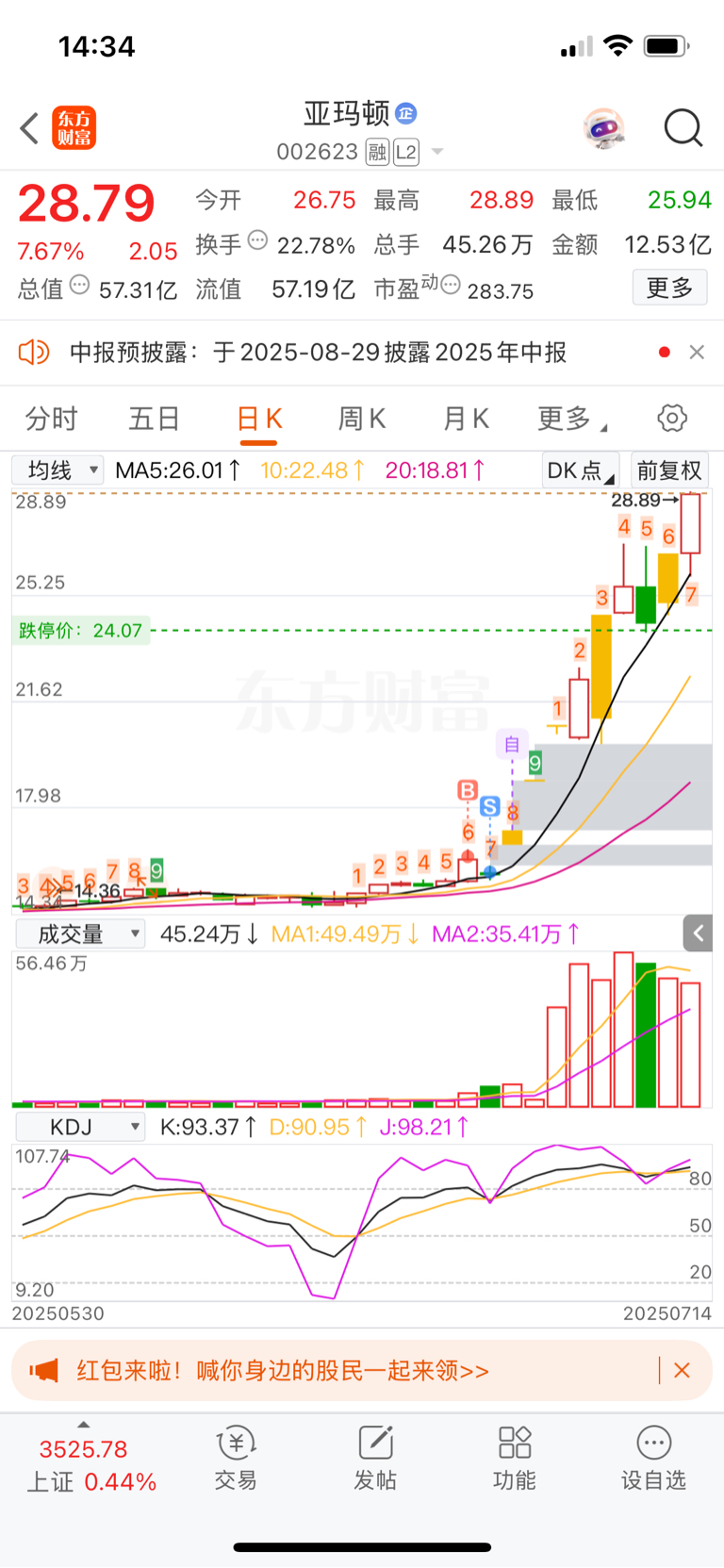Open 红包来啦 promotion banner link
The height and width of the screenshot is (1568, 724).
tap(283, 1370)
